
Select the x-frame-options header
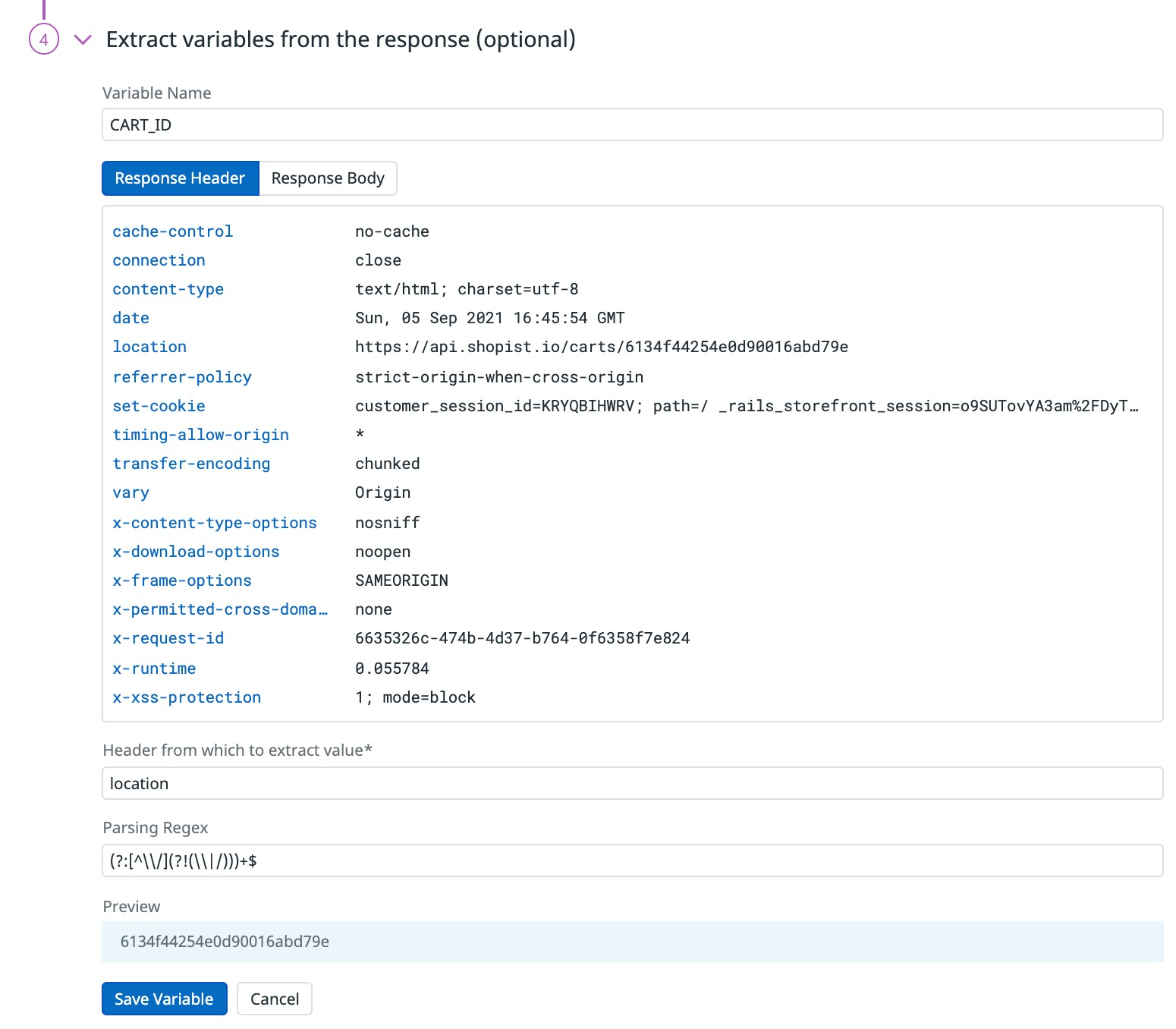pos(182,581)
